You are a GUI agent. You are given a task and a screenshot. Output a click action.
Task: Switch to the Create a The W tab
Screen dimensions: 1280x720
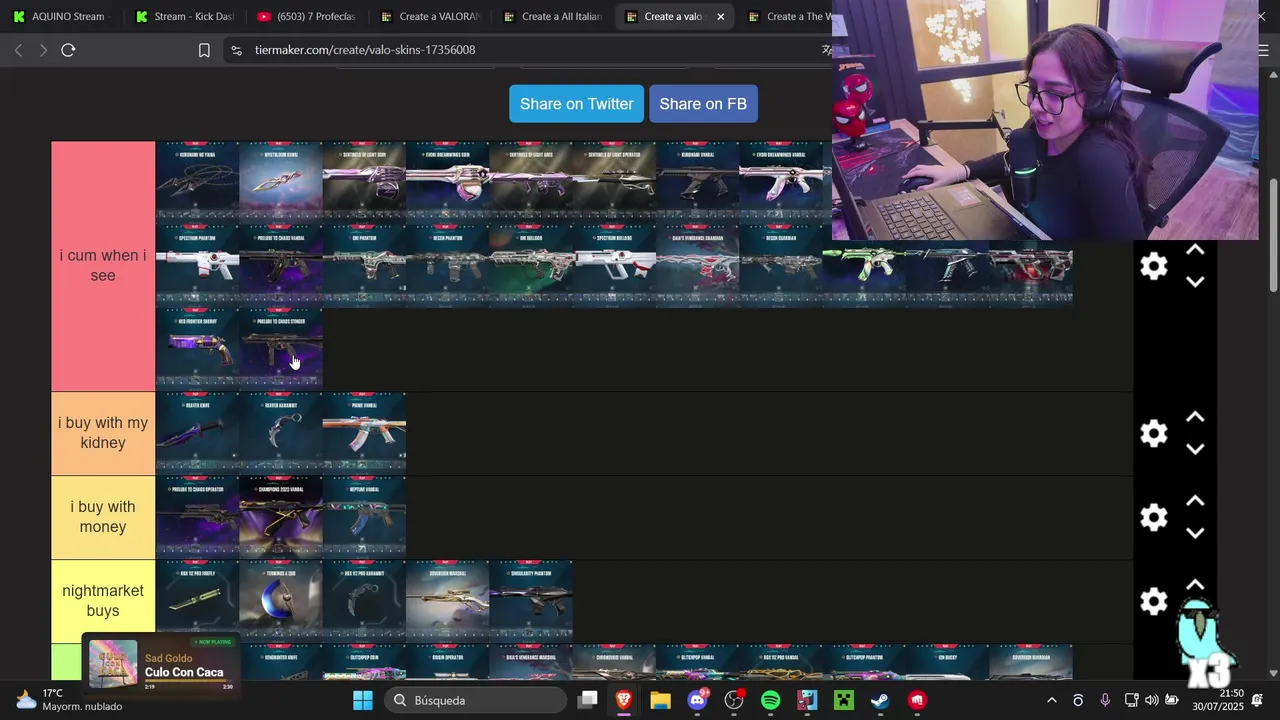[790, 16]
